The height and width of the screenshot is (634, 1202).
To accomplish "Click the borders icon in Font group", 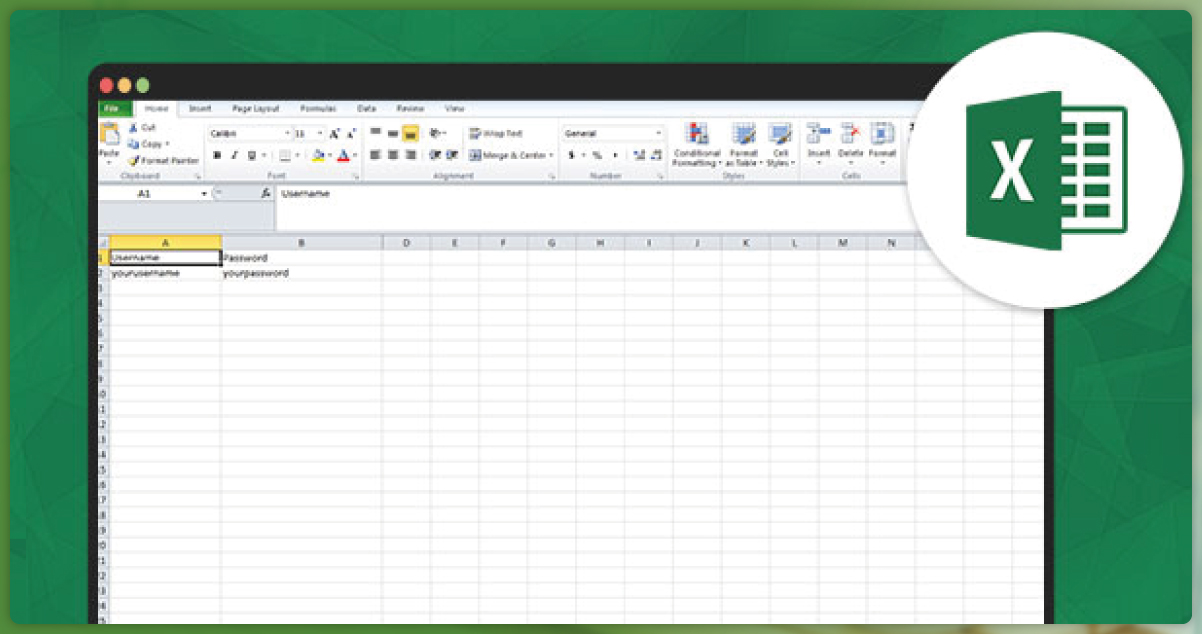I will coord(284,155).
